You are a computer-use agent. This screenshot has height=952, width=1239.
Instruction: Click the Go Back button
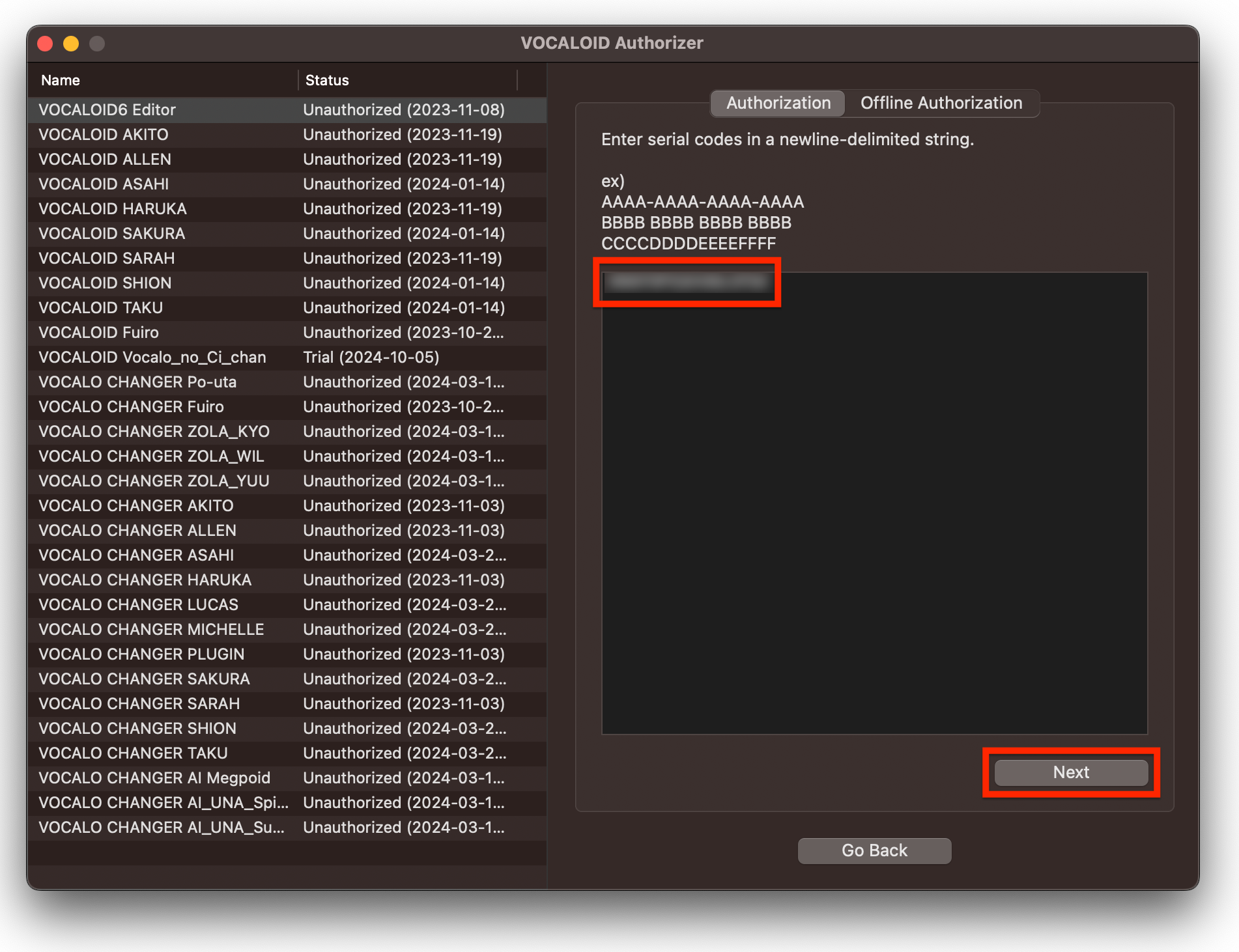pyautogui.click(x=874, y=850)
